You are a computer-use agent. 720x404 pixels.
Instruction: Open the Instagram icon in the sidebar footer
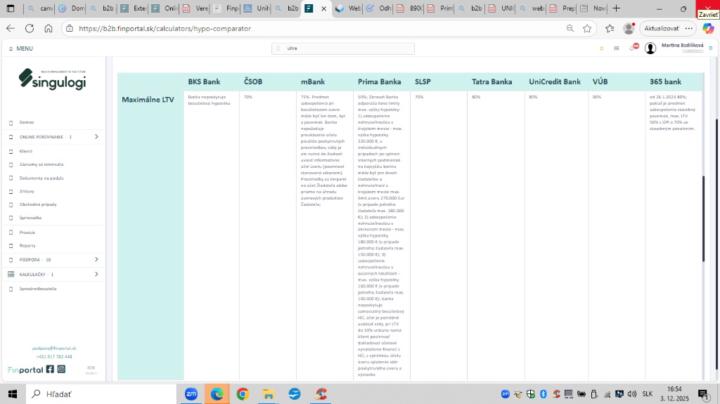coord(61,369)
